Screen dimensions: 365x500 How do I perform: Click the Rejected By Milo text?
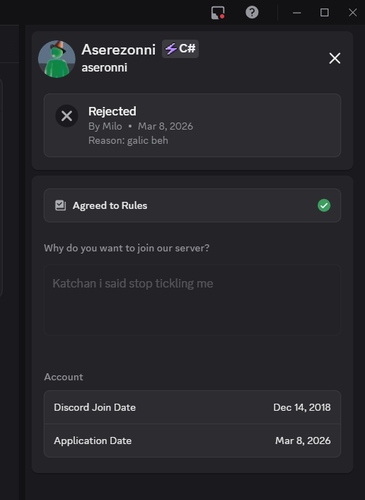tap(105, 126)
